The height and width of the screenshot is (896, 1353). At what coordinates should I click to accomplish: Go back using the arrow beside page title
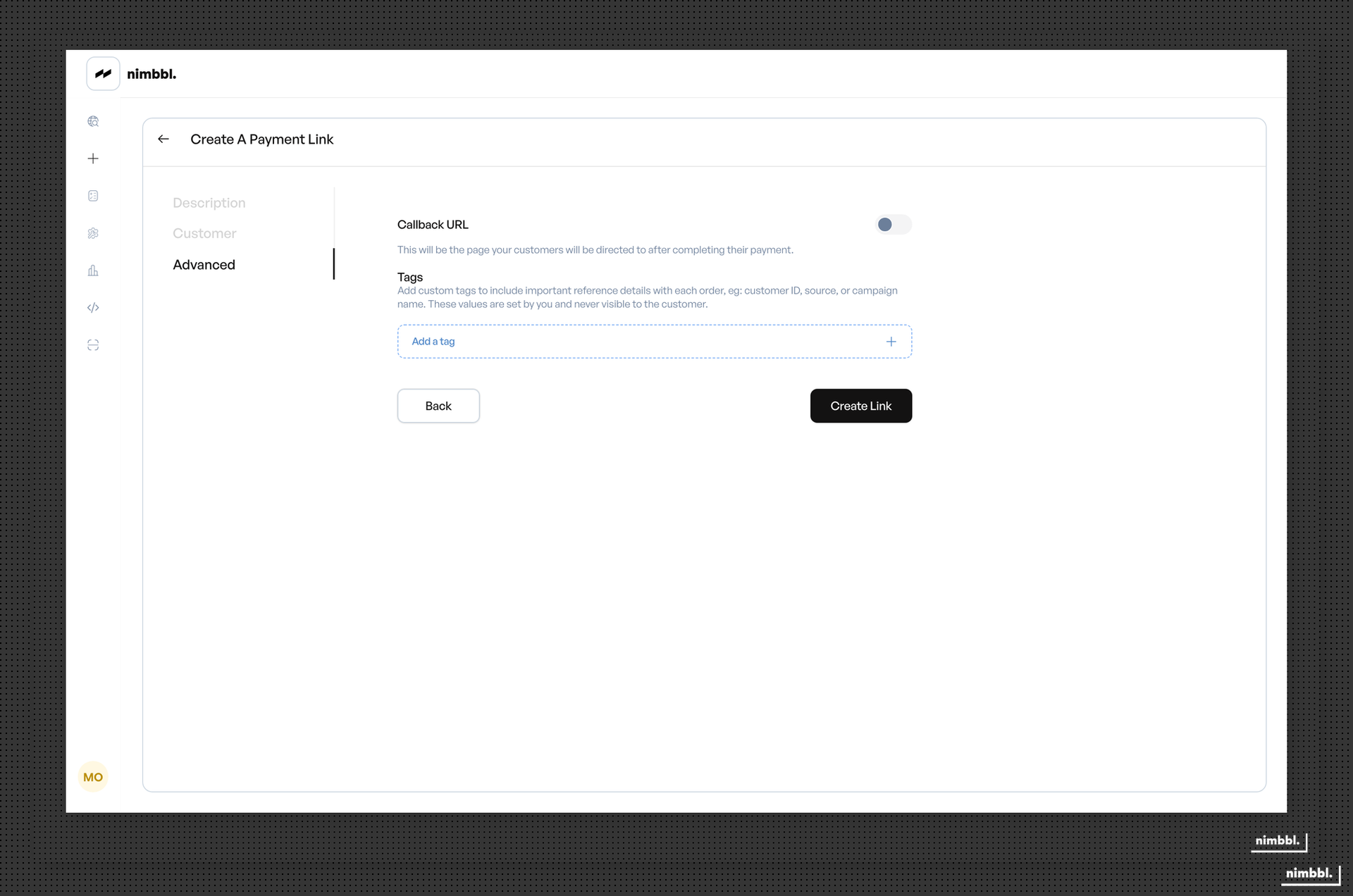pos(163,139)
